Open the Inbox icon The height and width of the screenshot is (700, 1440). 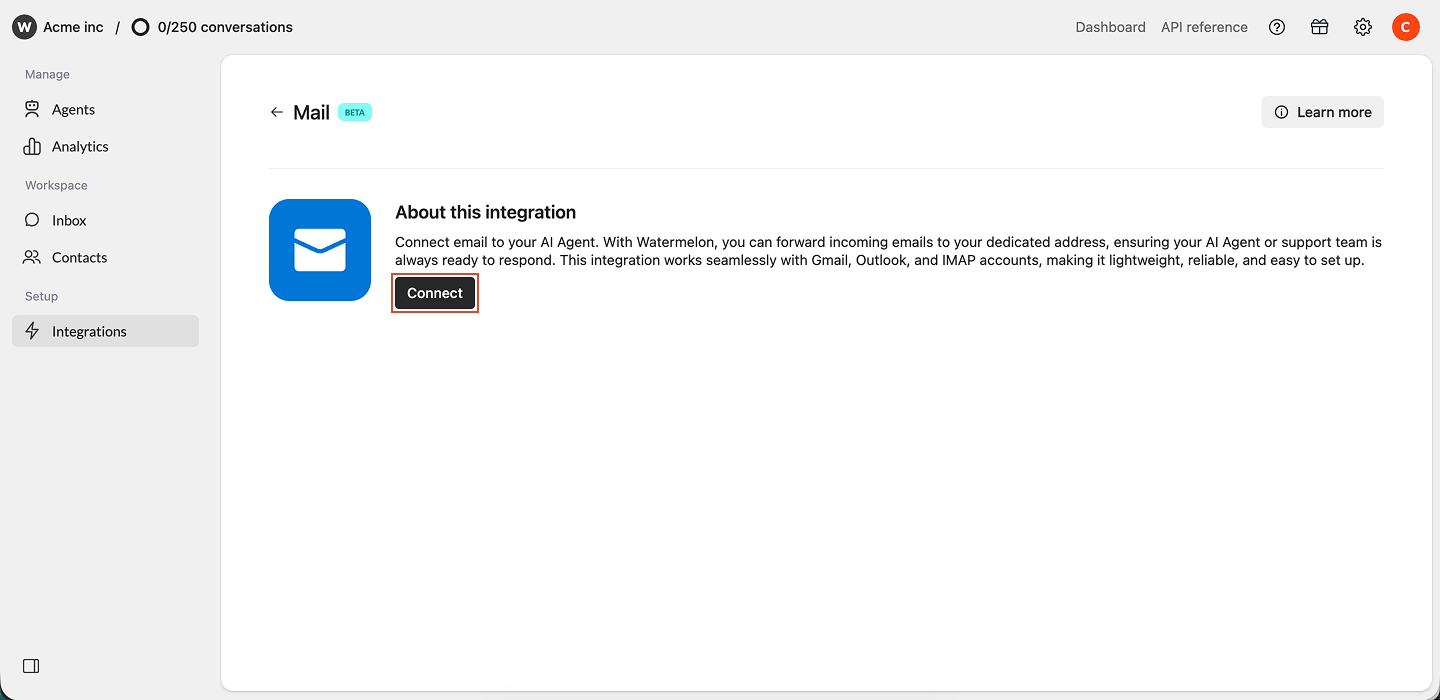(31, 220)
